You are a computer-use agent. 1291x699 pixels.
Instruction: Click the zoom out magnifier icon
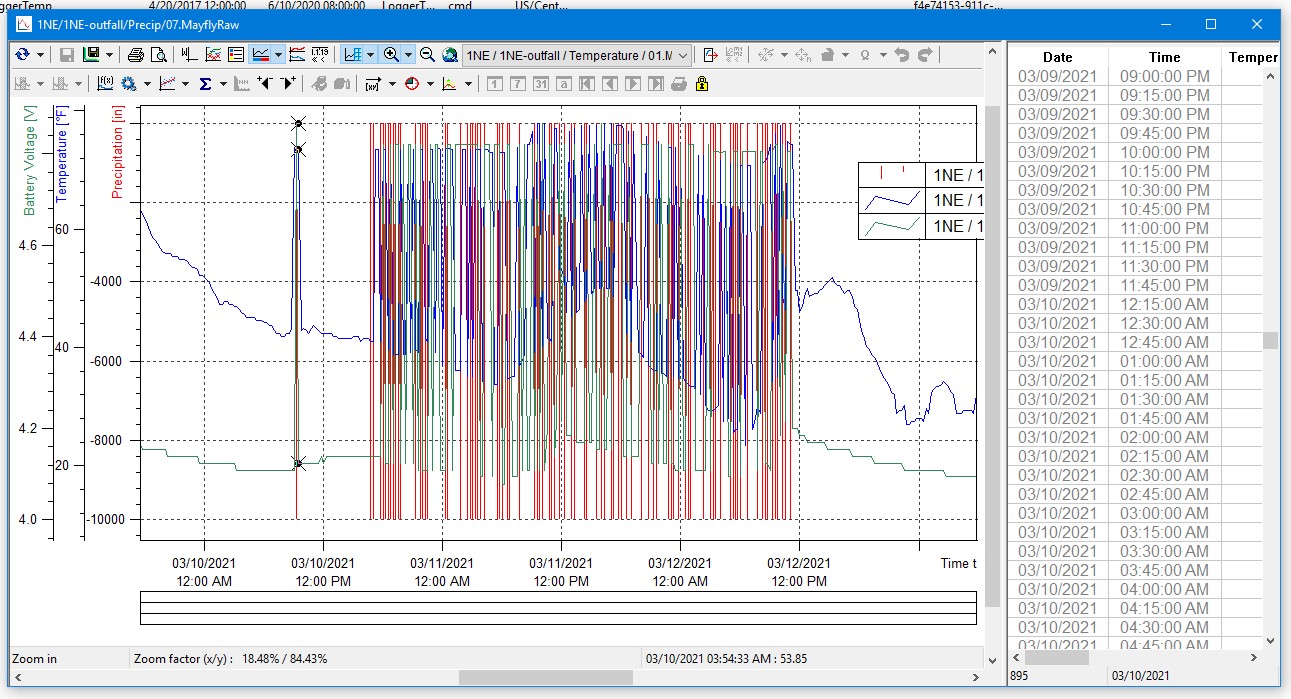[x=427, y=55]
